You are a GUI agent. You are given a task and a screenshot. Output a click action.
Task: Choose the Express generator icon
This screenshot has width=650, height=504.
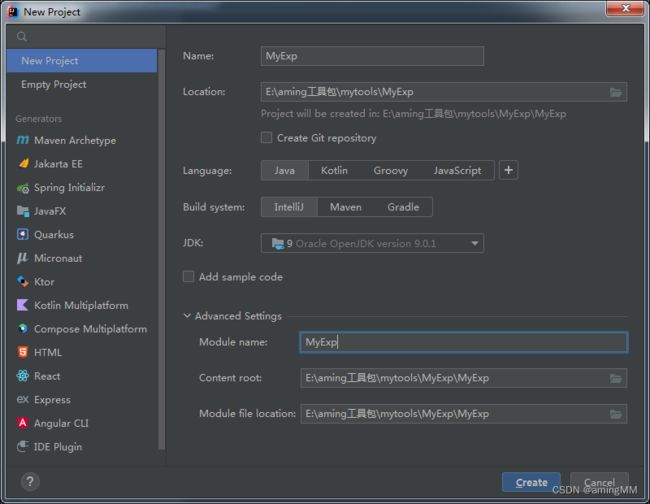click(x=23, y=399)
